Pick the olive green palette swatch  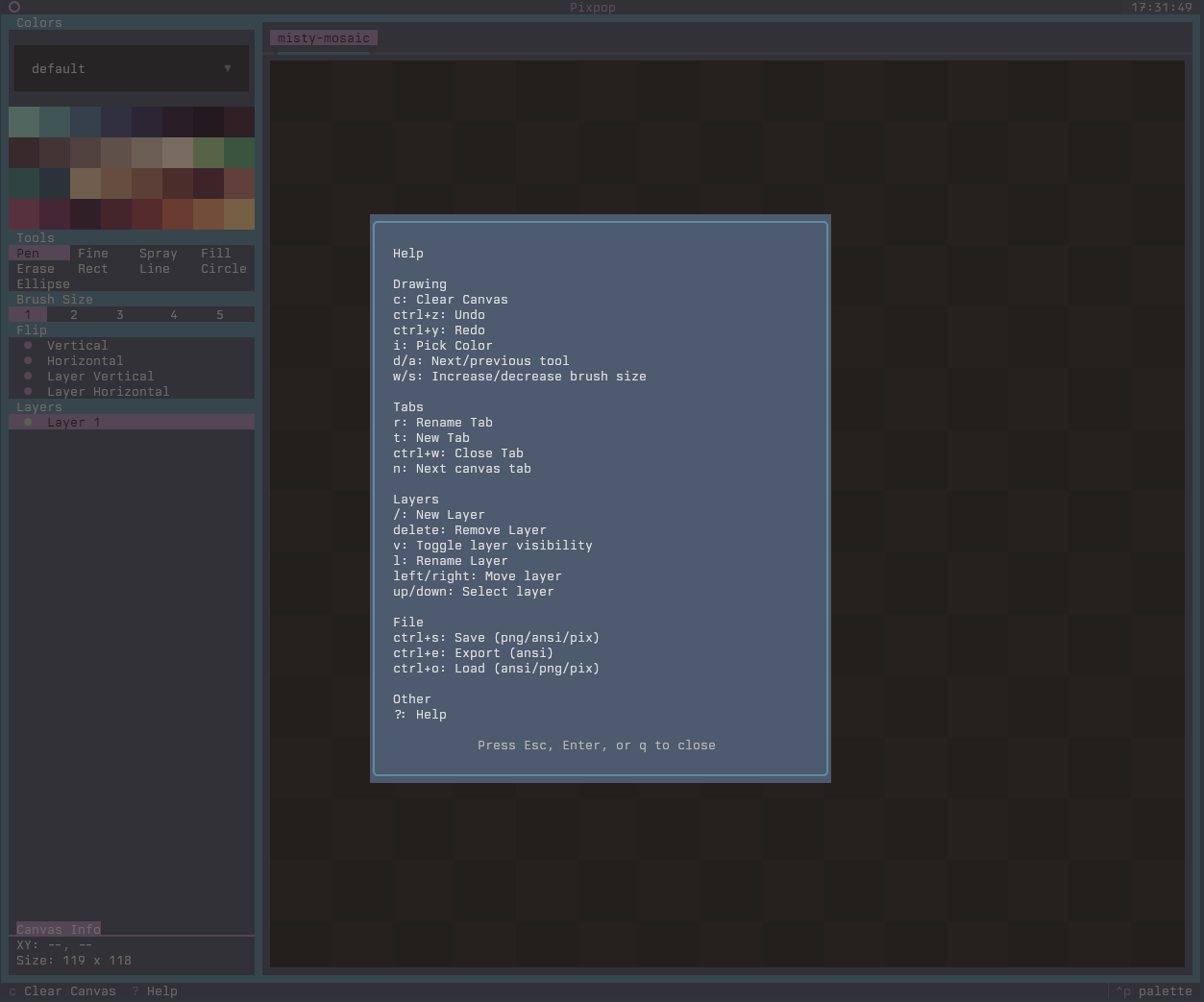(x=209, y=153)
